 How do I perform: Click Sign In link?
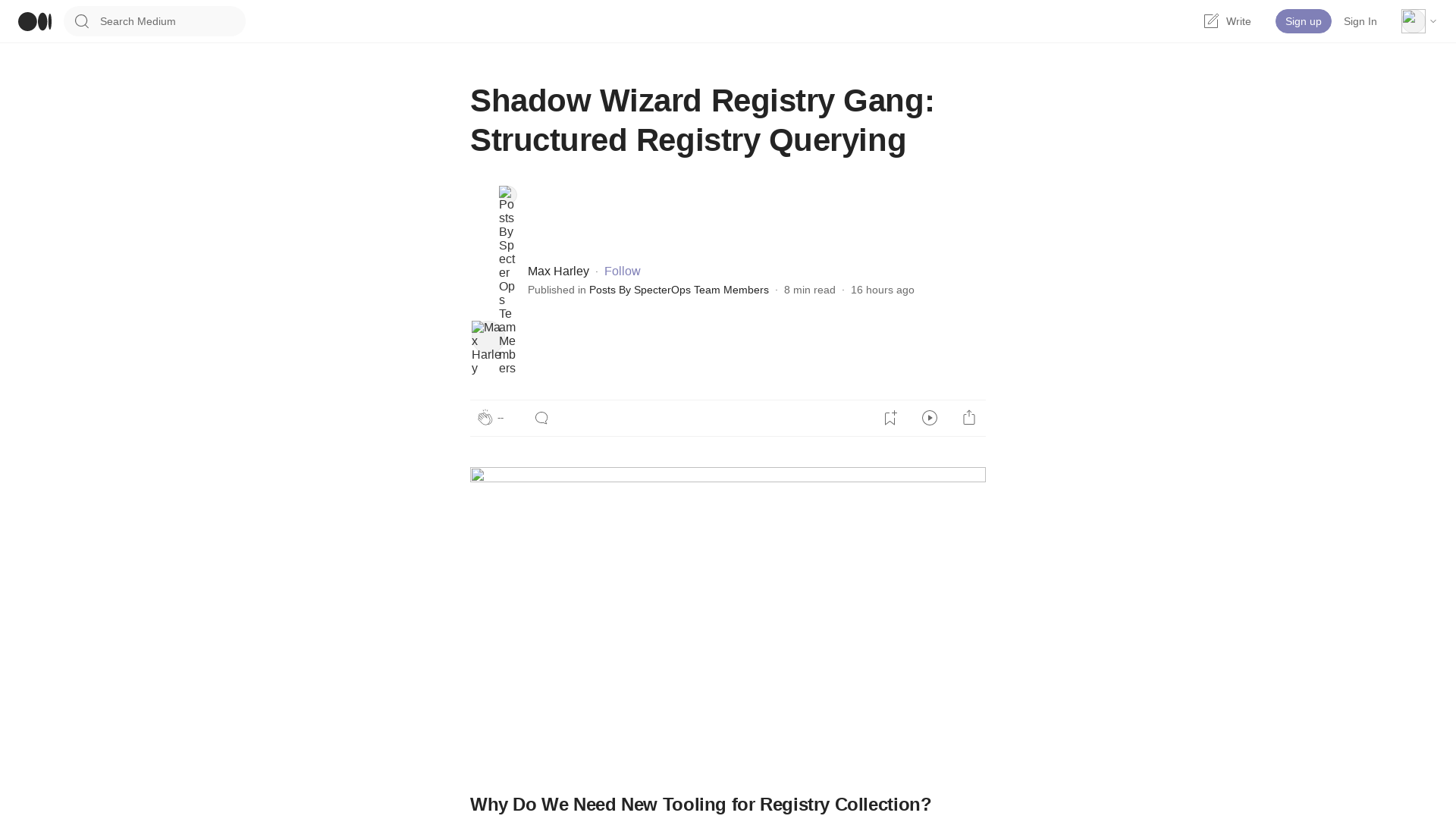pyautogui.click(x=1360, y=20)
